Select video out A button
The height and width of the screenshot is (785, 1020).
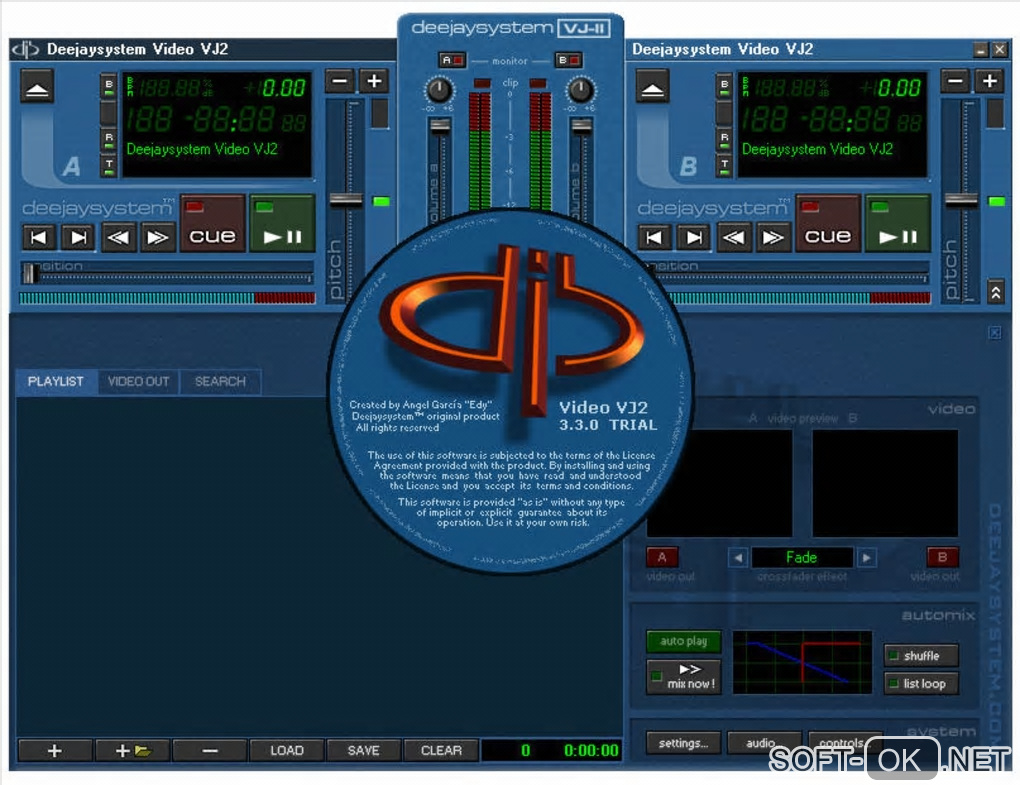point(662,557)
